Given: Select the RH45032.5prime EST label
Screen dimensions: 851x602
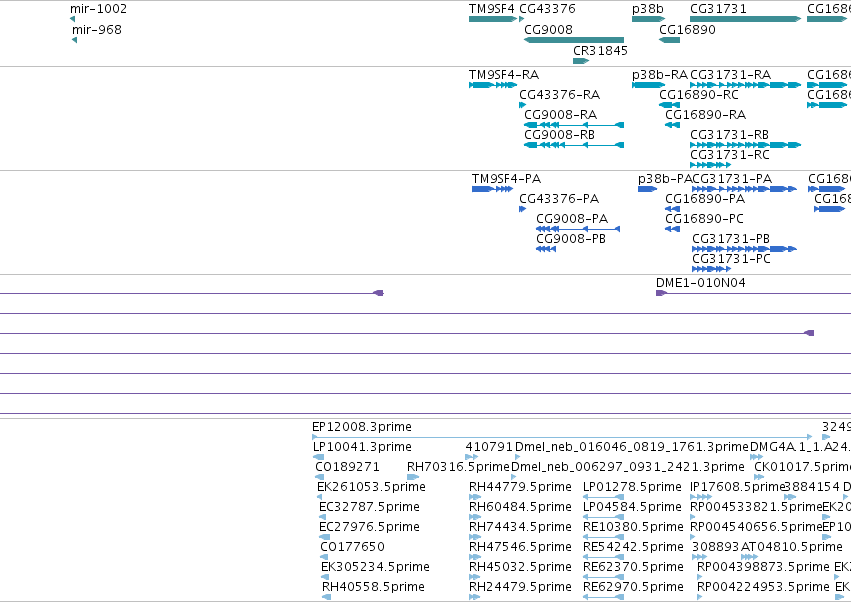Looking at the screenshot, I should pos(520,566).
